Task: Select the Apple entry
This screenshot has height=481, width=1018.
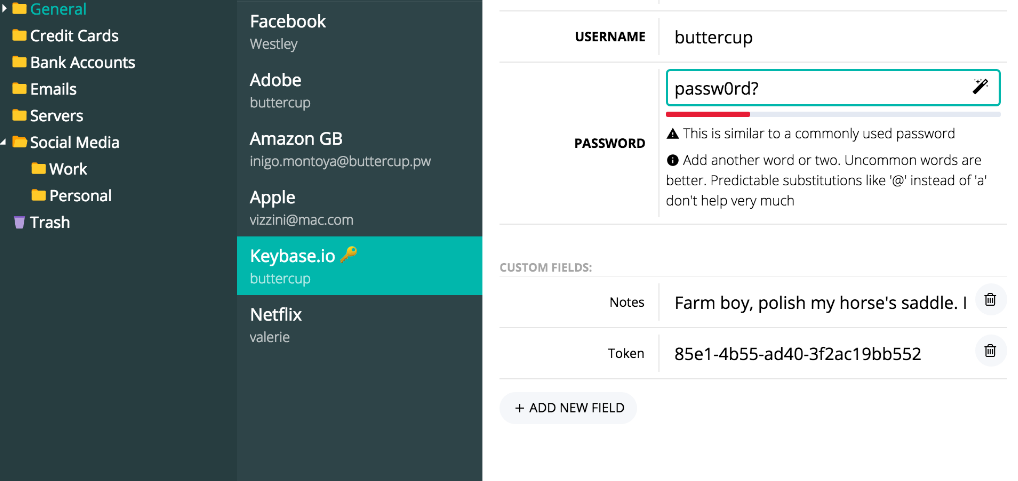Action: pyautogui.click(x=359, y=207)
